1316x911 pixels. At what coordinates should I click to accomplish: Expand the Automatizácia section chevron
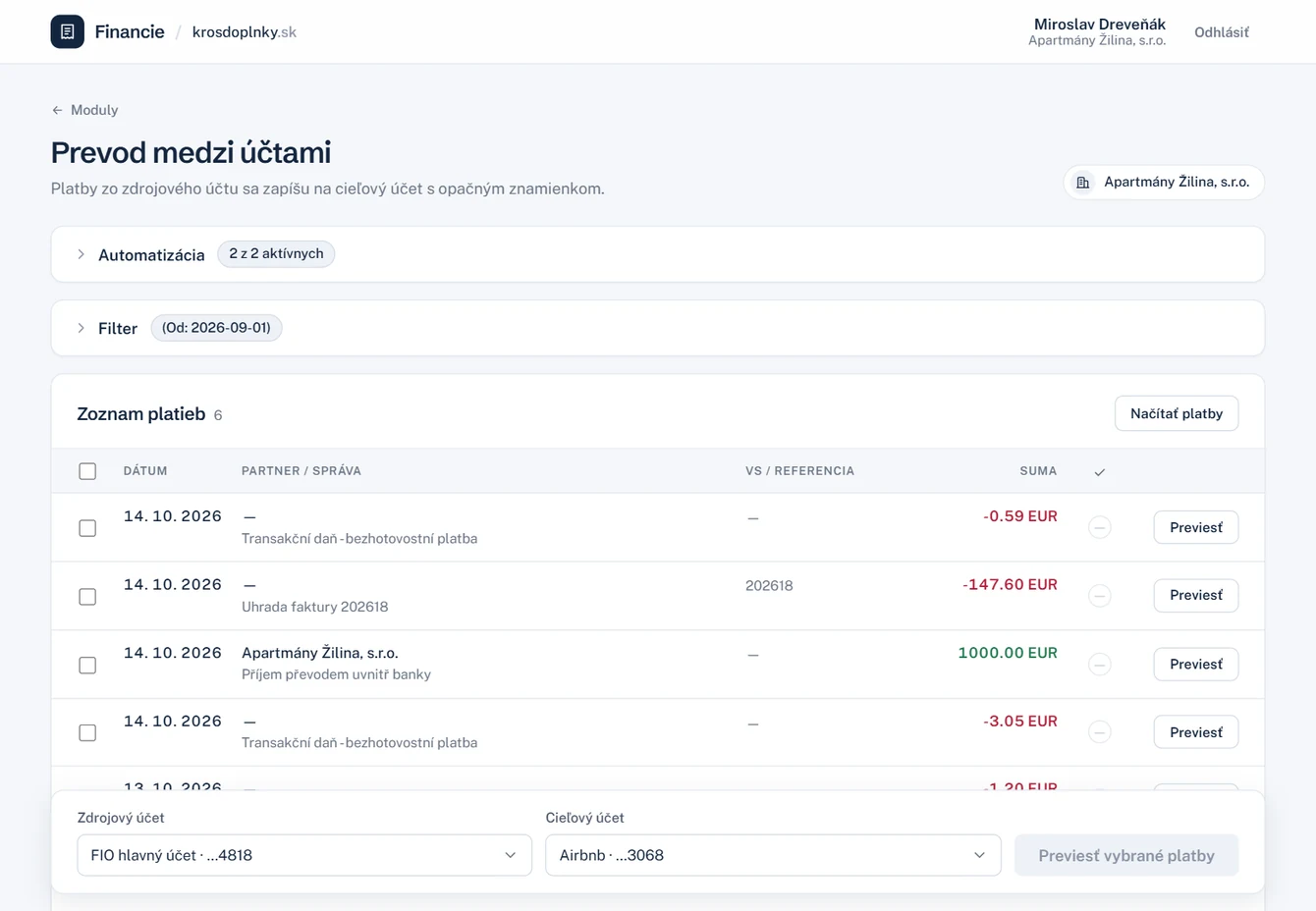(x=81, y=254)
